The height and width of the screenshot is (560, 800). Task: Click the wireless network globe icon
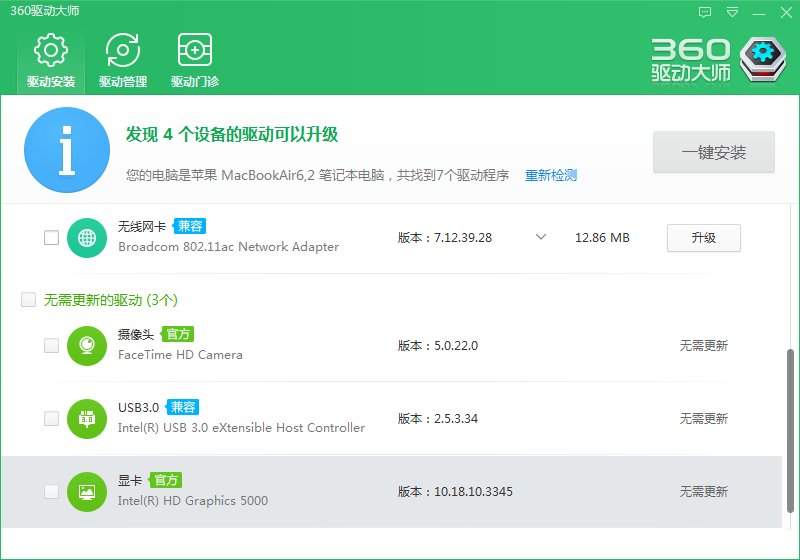87,238
